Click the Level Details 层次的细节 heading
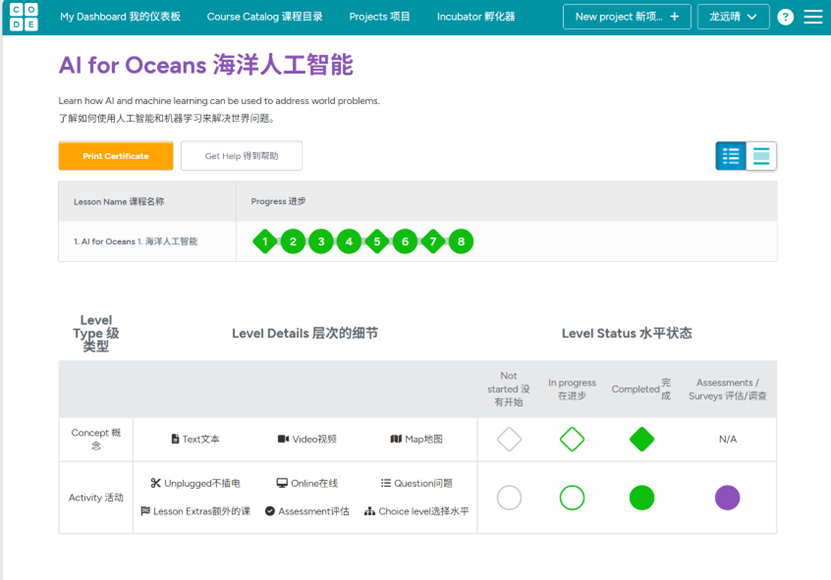Screen dimensions: 831x580 pyautogui.click(x=305, y=333)
